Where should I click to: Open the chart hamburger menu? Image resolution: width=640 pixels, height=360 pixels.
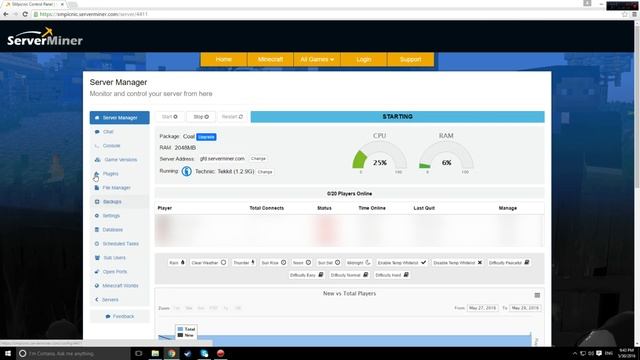(x=537, y=295)
